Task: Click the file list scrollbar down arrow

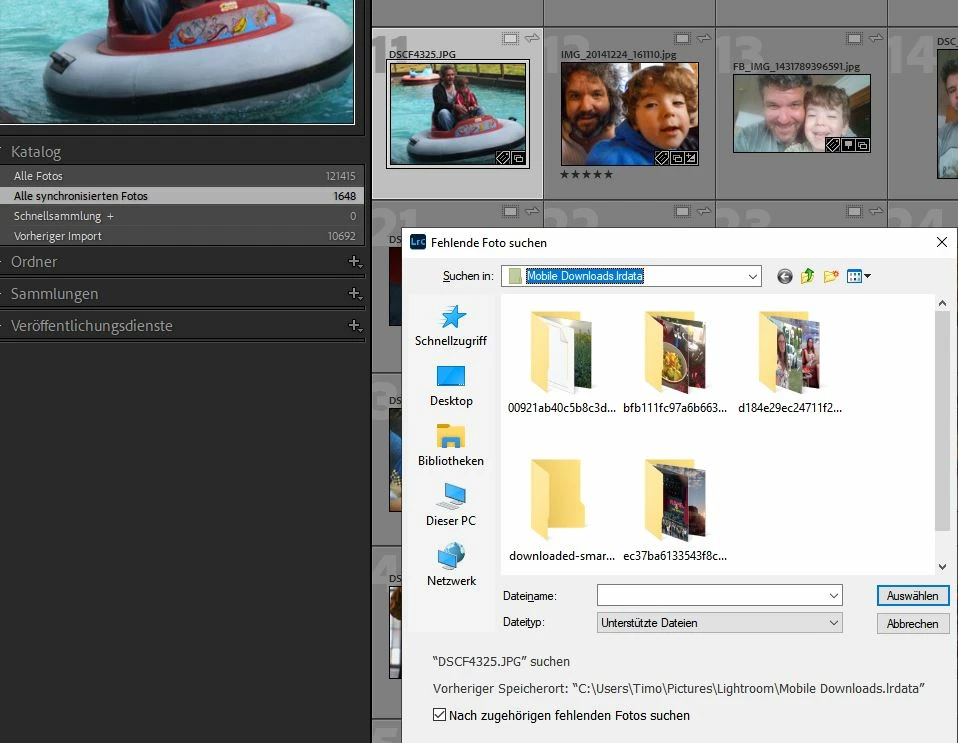Action: (x=942, y=567)
